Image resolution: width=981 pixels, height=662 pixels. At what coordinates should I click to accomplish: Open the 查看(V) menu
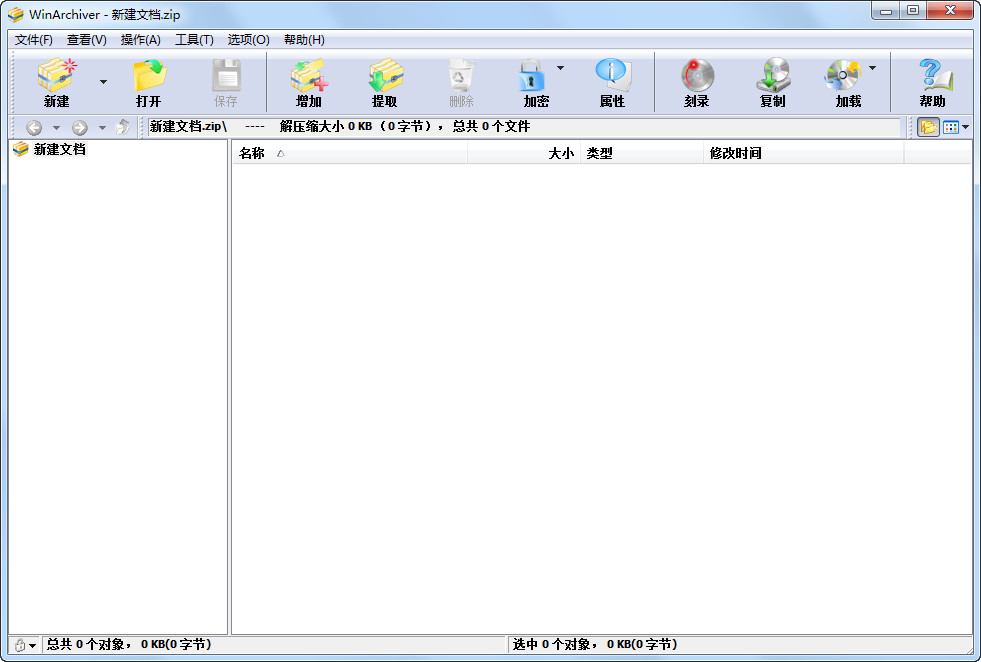click(87, 40)
